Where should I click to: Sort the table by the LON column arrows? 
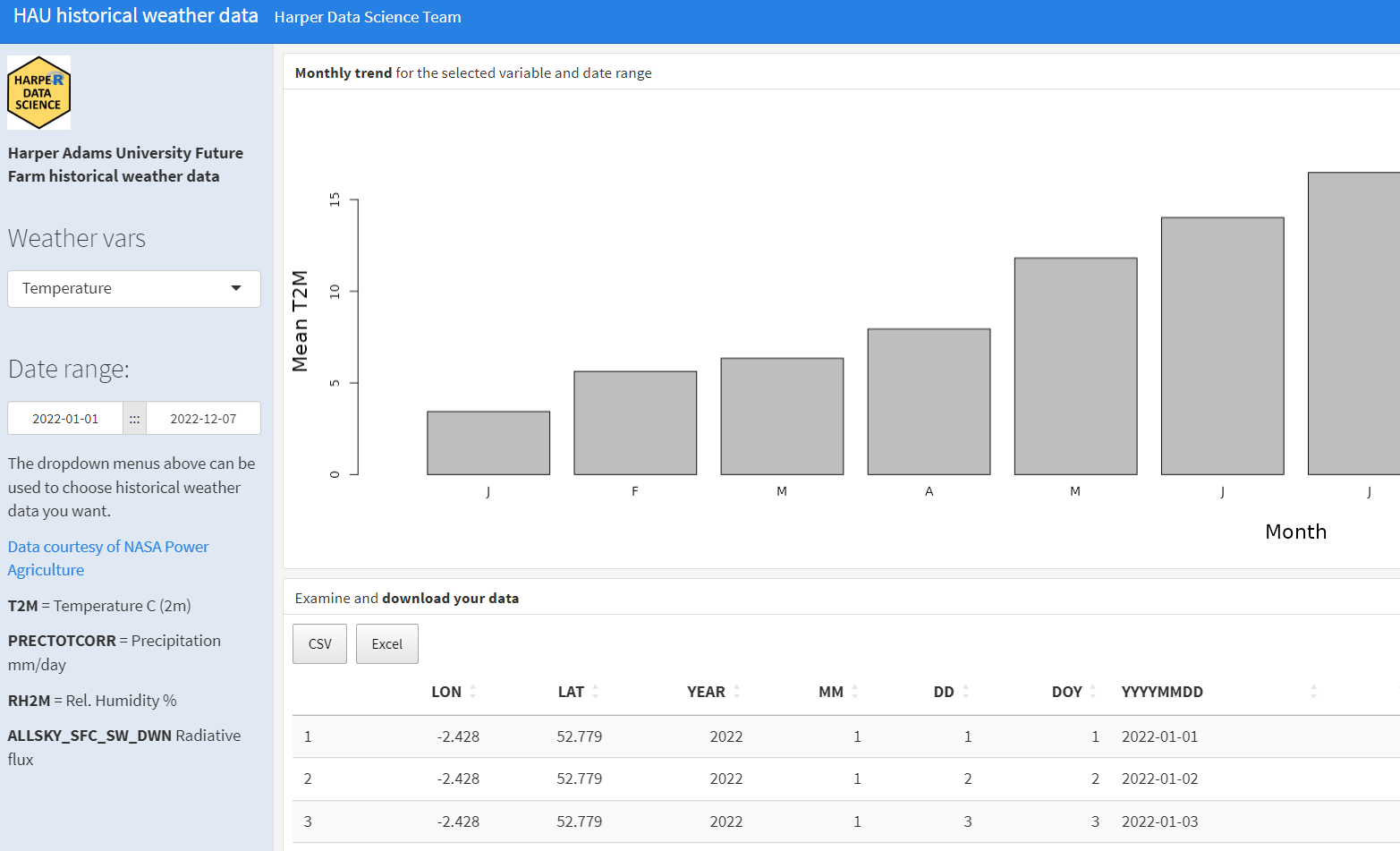[474, 691]
